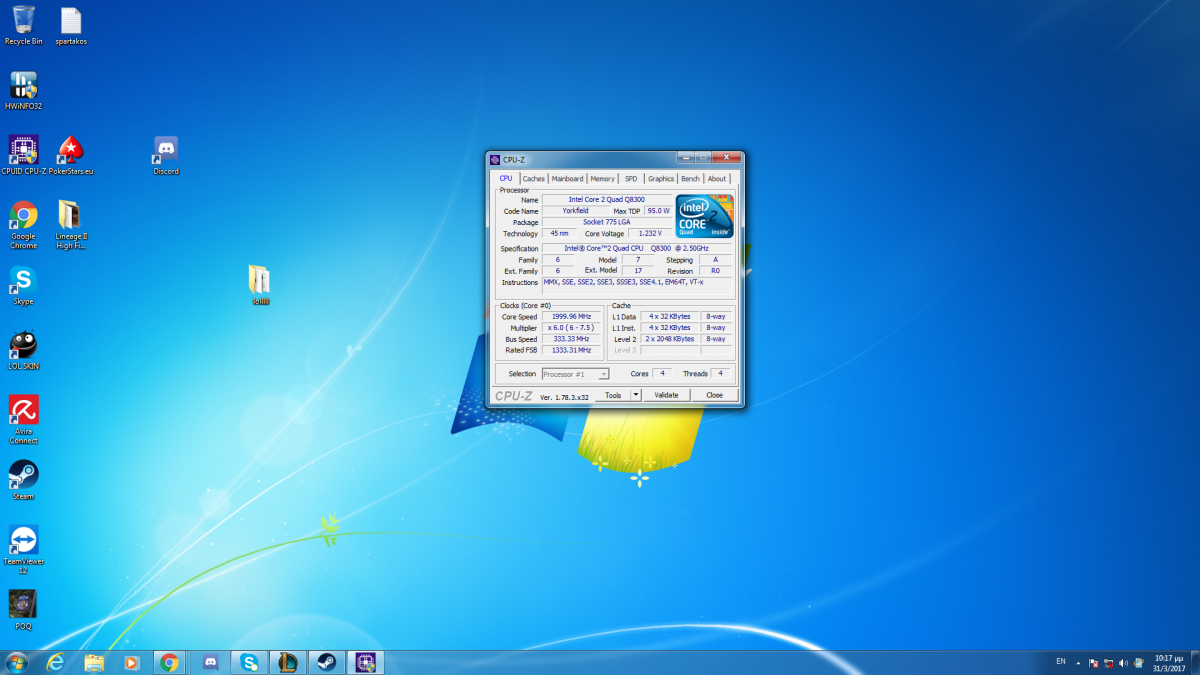
Task: Click the Rated FSB value 1333.31 MHz
Action: pos(572,350)
